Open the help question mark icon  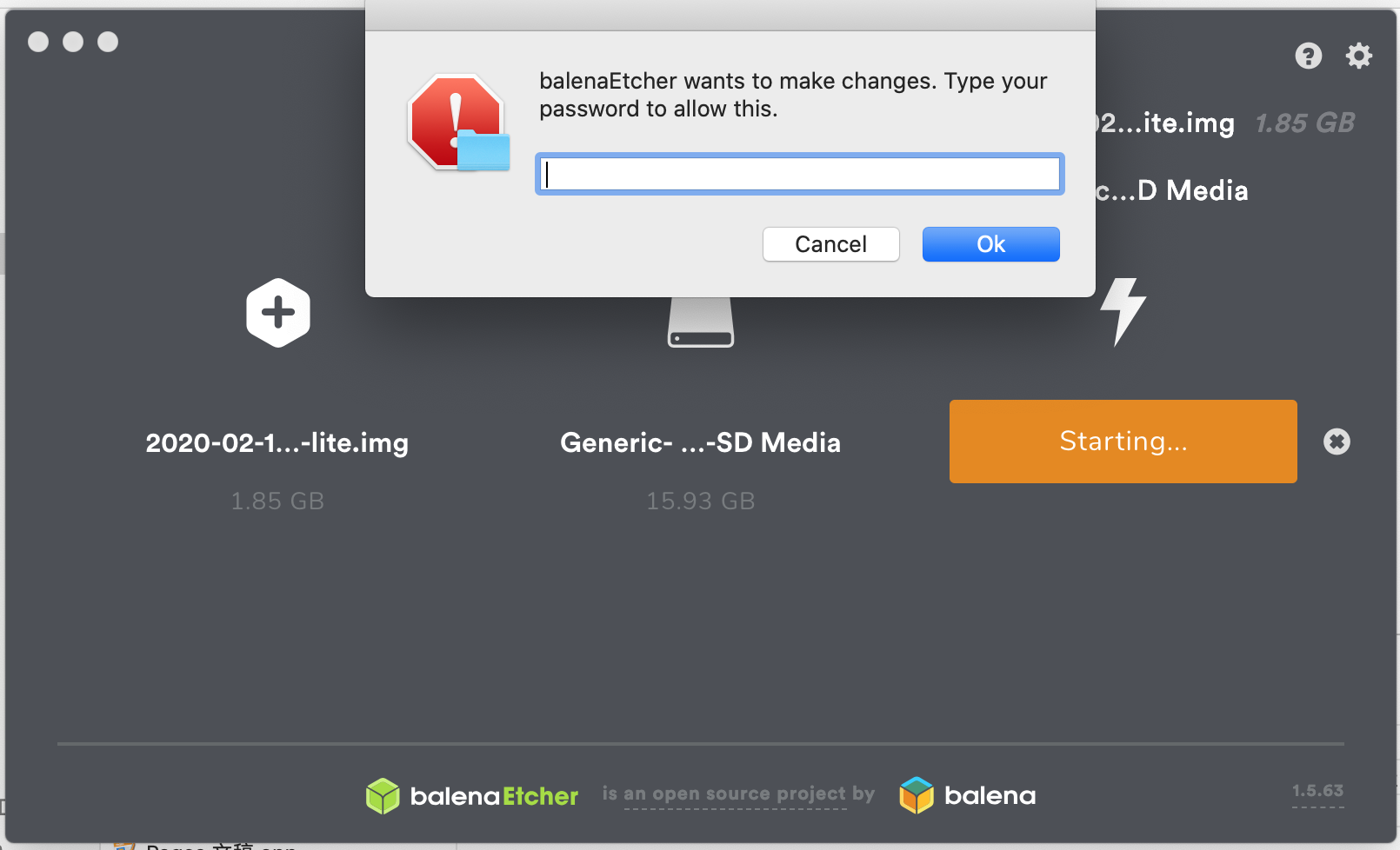pos(1308,56)
